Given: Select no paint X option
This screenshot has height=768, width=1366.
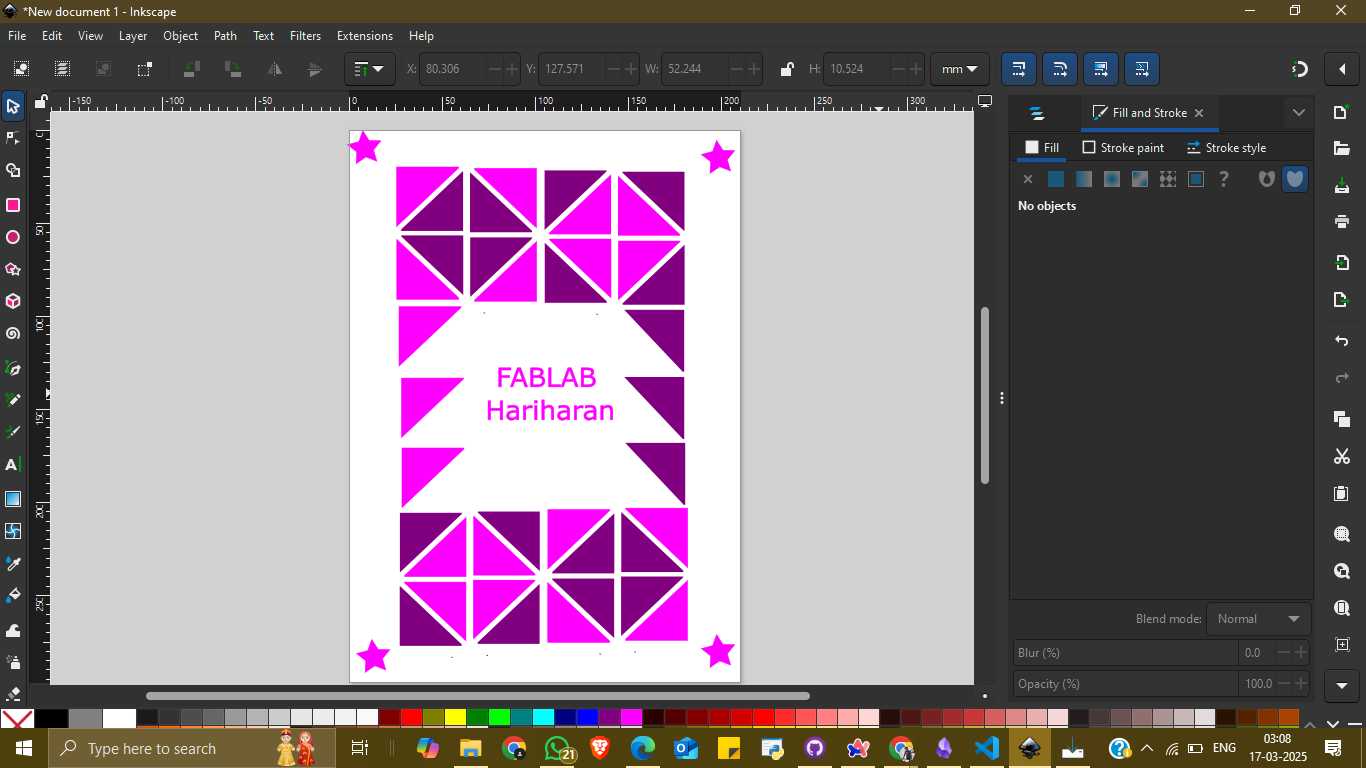Looking at the screenshot, I should point(1028,180).
